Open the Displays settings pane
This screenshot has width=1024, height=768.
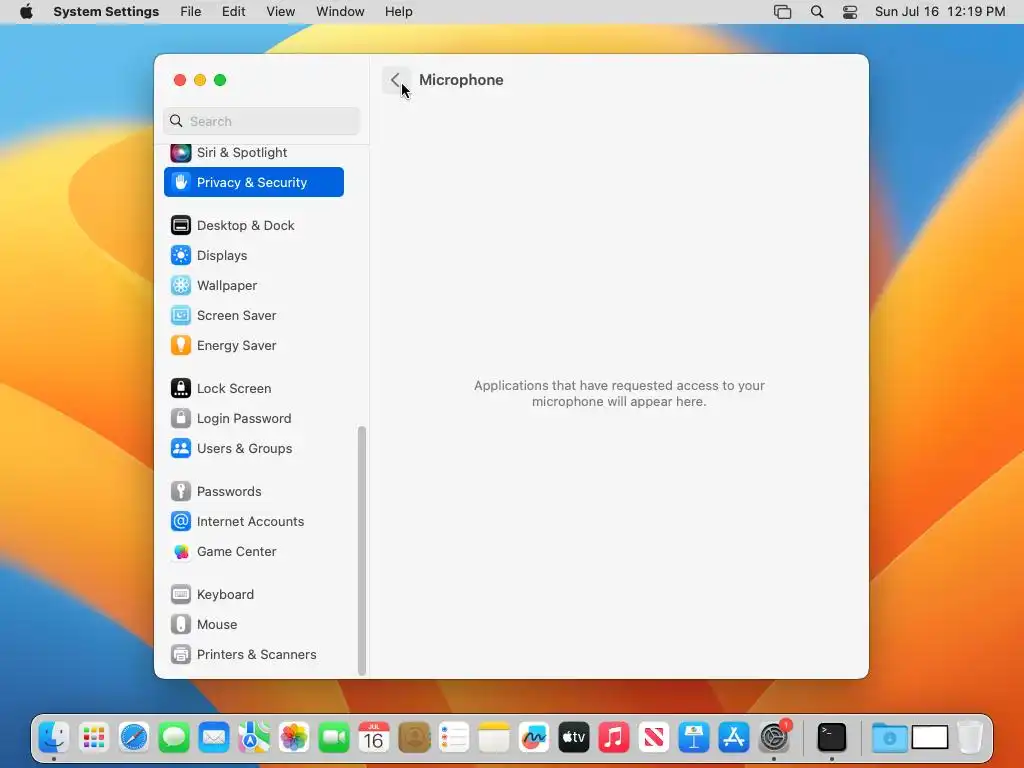click(x=254, y=255)
